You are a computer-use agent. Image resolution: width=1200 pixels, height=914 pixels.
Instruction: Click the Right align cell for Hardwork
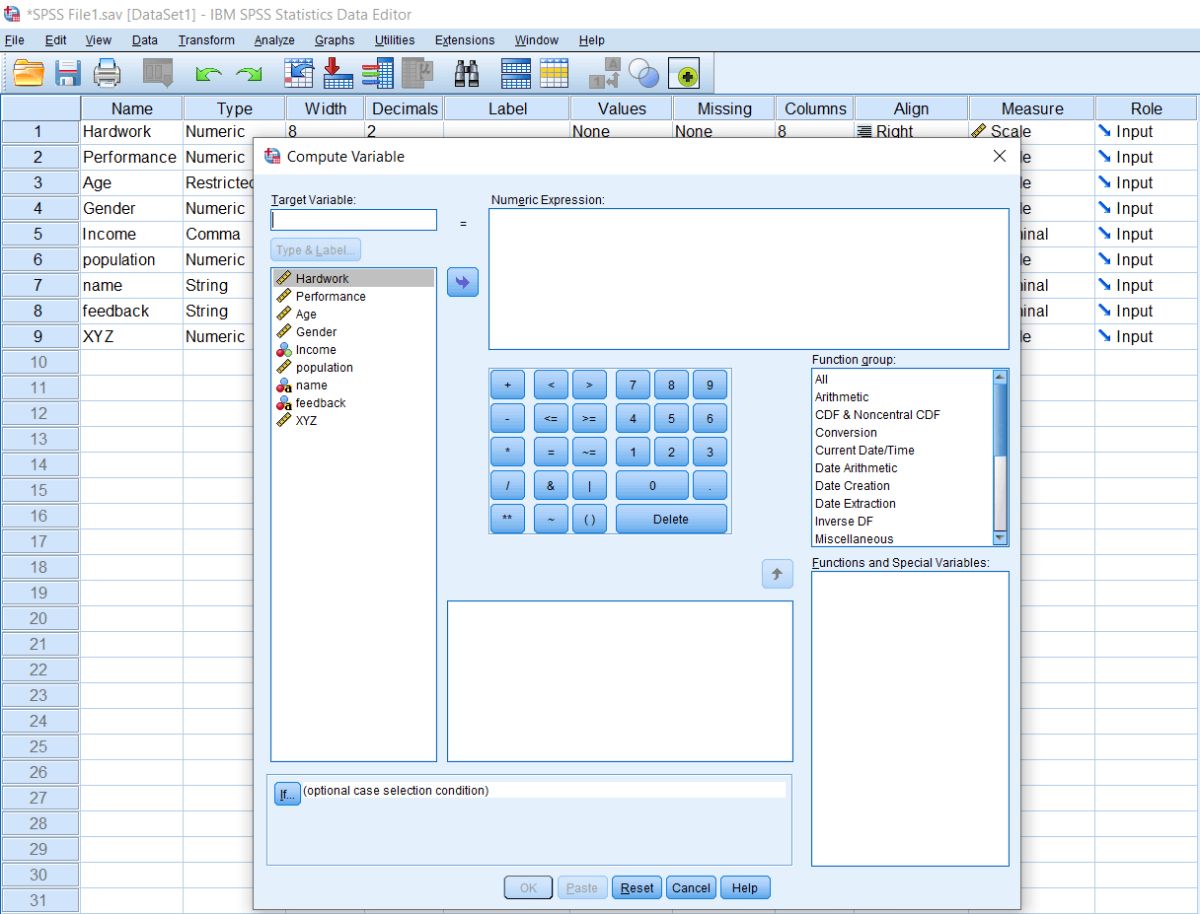(x=911, y=131)
